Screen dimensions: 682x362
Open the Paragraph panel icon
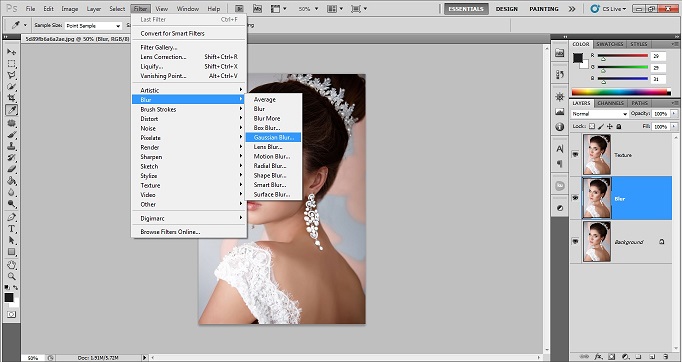560,164
